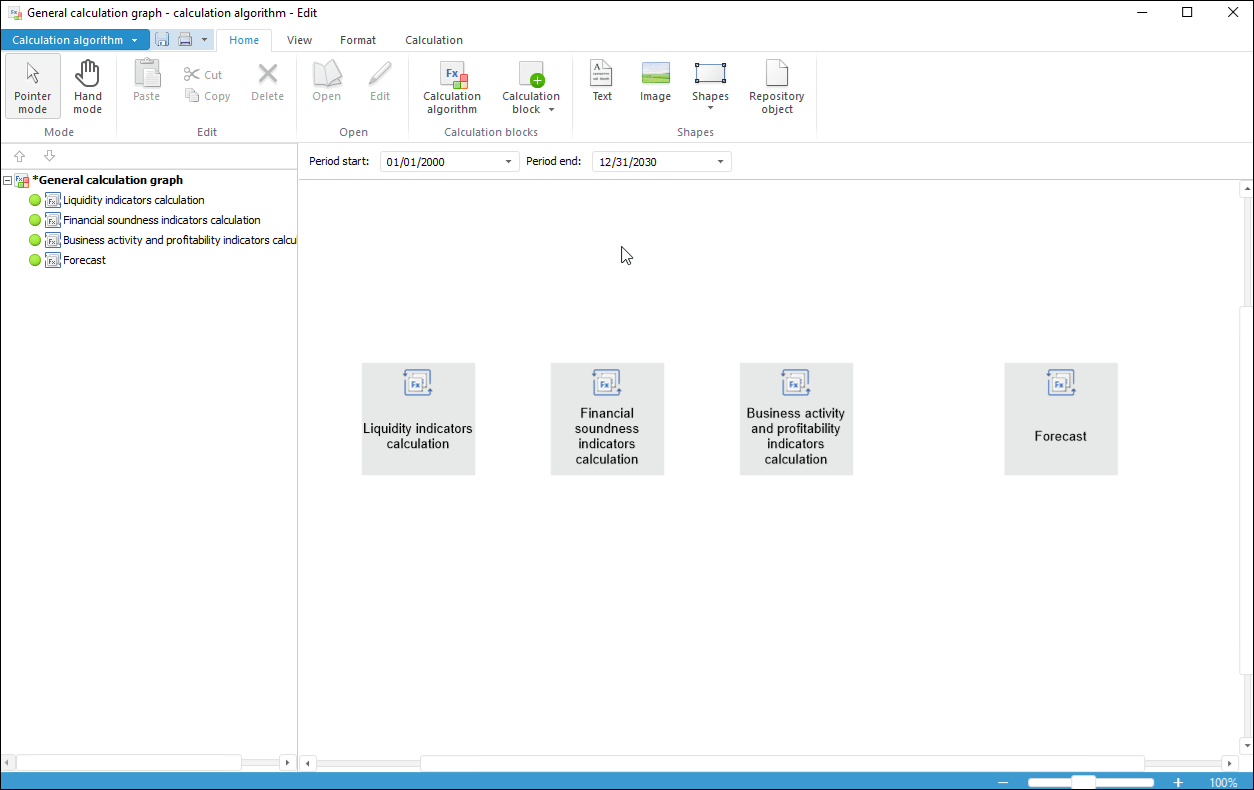
Task: Add a Text shape
Action: click(602, 81)
